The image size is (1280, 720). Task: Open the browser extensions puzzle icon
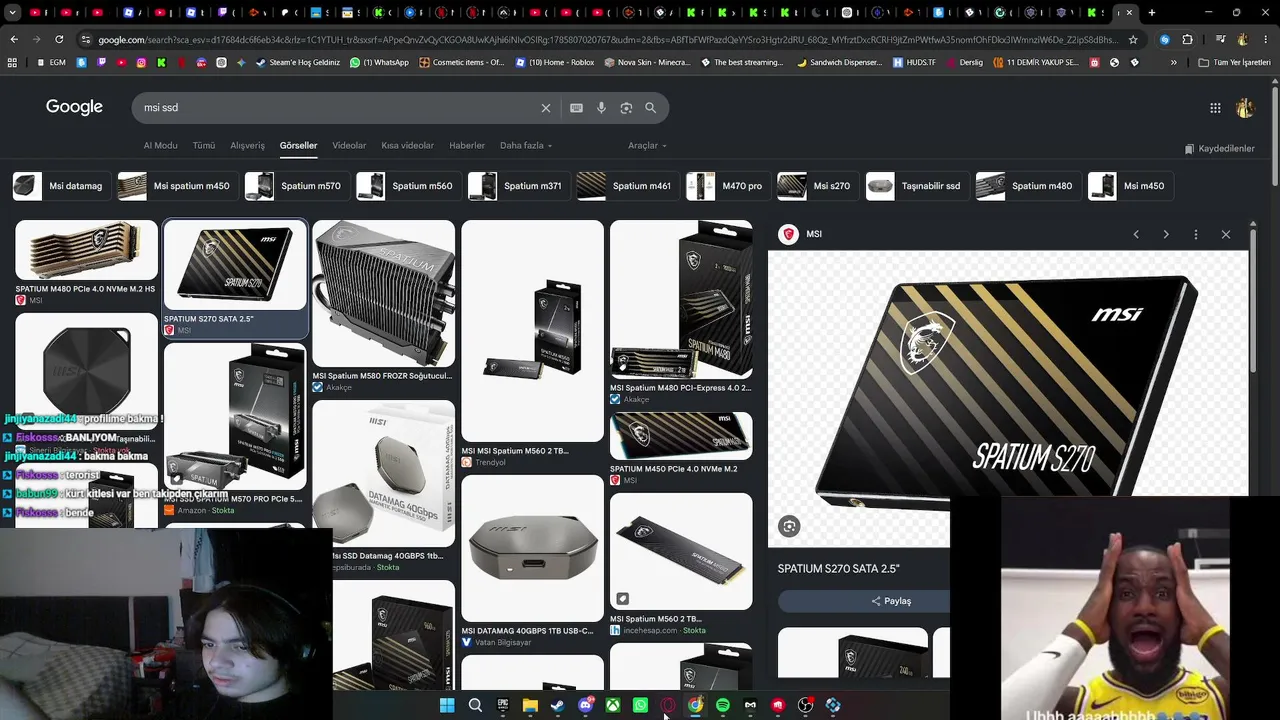1187,39
